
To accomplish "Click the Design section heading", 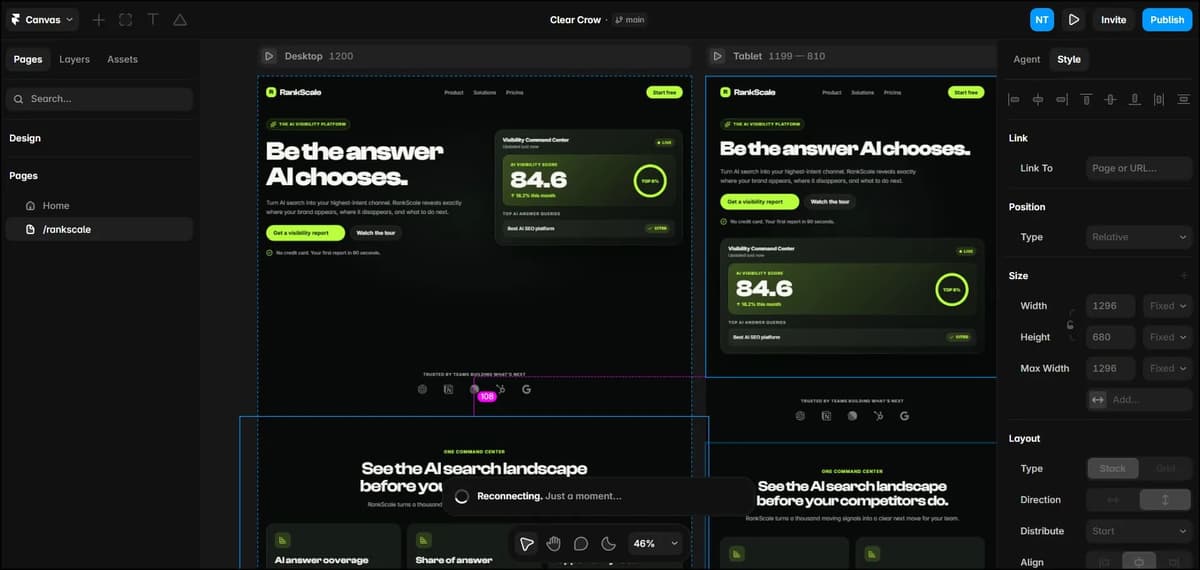I will (x=25, y=138).
